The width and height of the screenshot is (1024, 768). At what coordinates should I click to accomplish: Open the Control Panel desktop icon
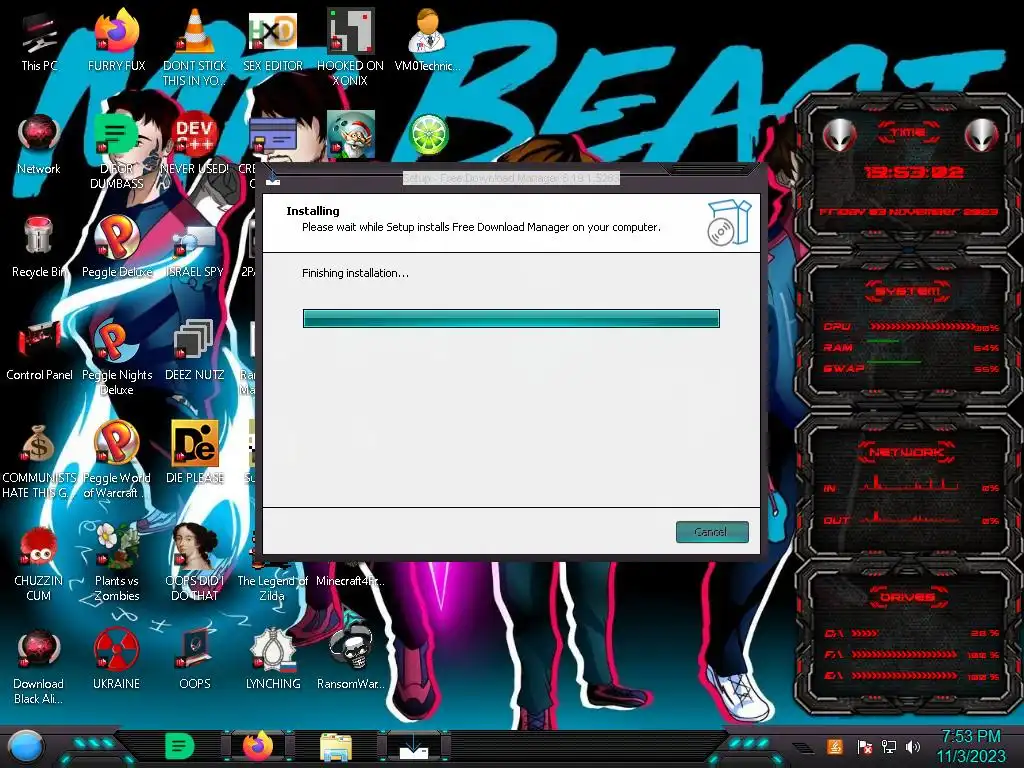click(x=39, y=351)
